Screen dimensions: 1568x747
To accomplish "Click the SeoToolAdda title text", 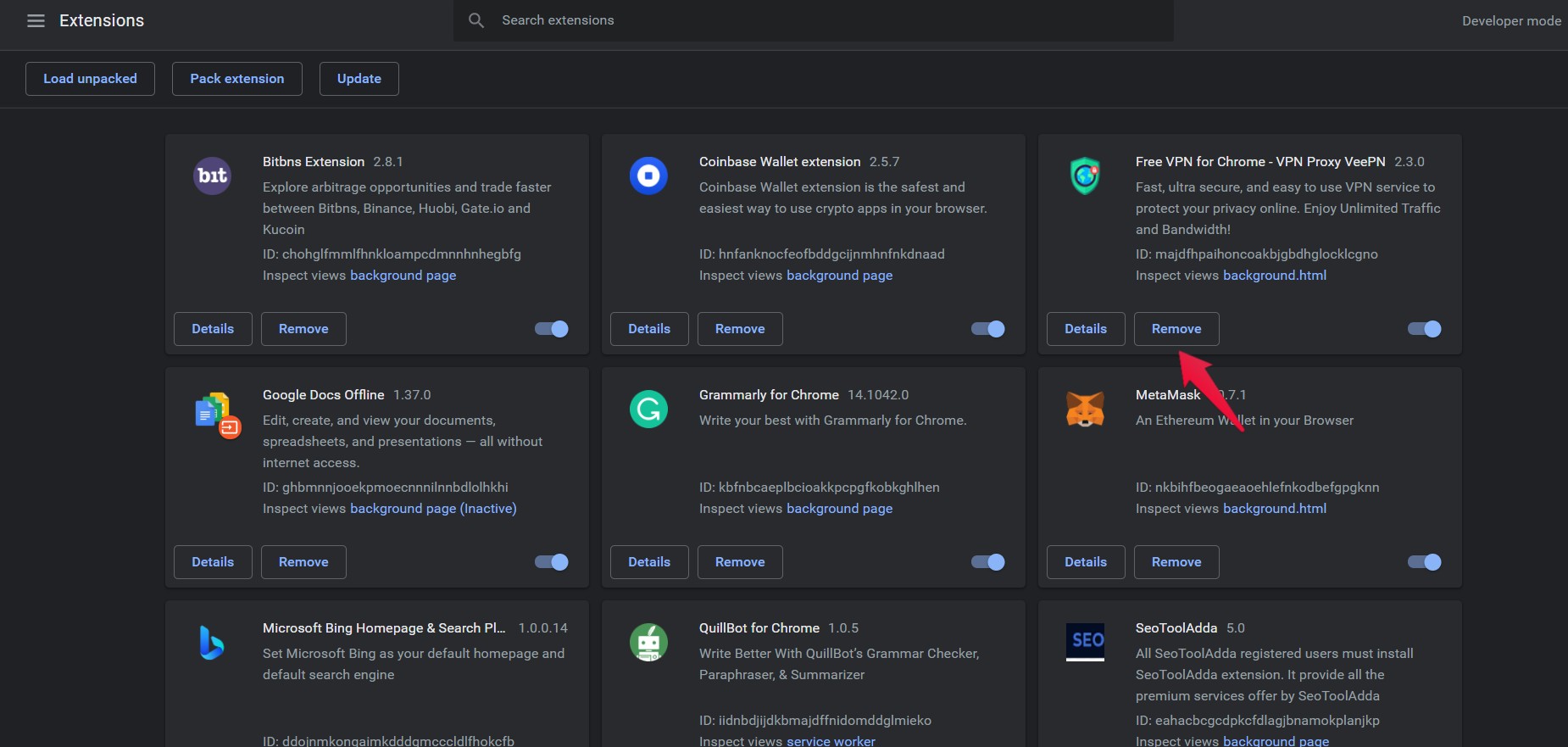I will point(1176,628).
